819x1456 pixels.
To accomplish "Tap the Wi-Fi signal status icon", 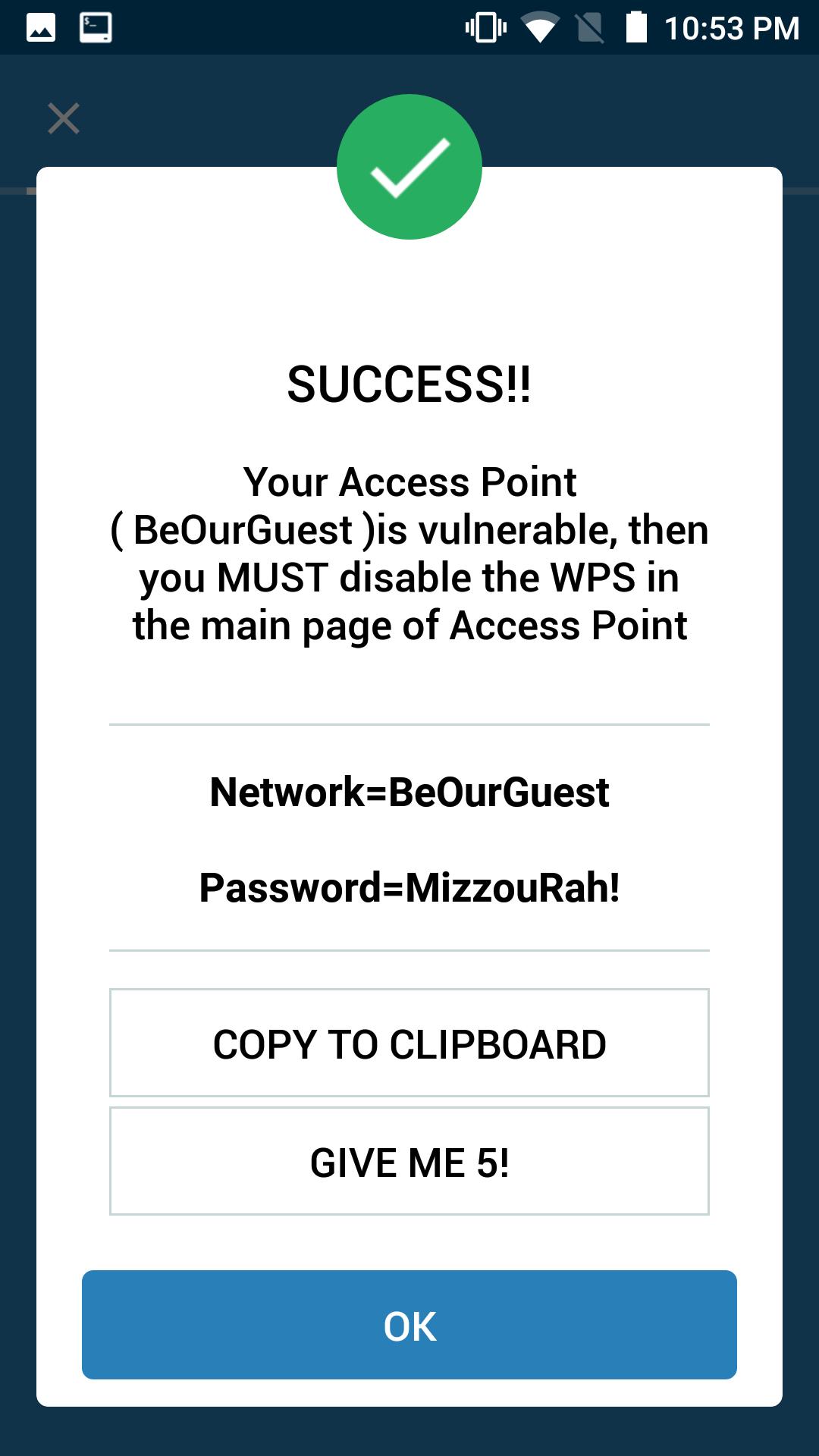I will coord(540,29).
